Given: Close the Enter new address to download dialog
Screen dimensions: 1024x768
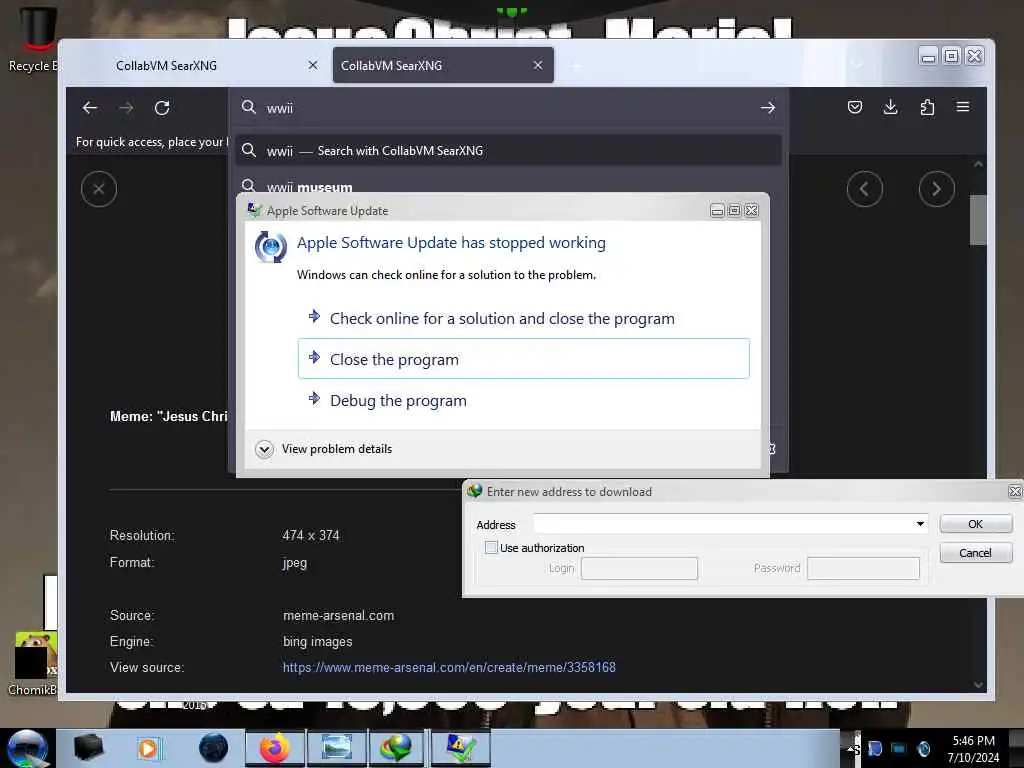Looking at the screenshot, I should click(1014, 491).
